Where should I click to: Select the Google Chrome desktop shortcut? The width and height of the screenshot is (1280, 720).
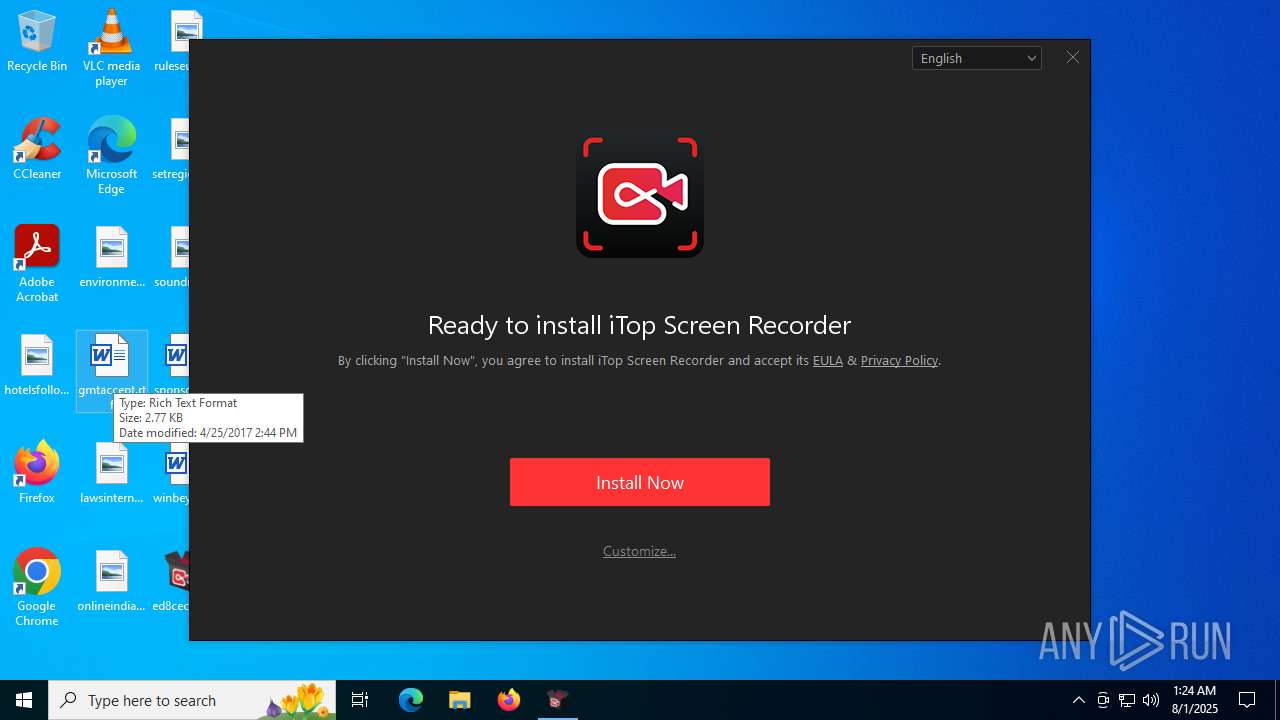click(x=37, y=588)
